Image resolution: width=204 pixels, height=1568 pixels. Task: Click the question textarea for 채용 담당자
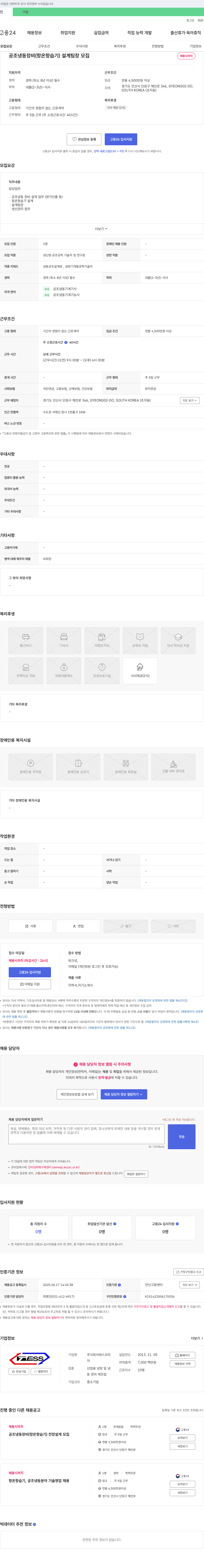(x=86, y=1134)
